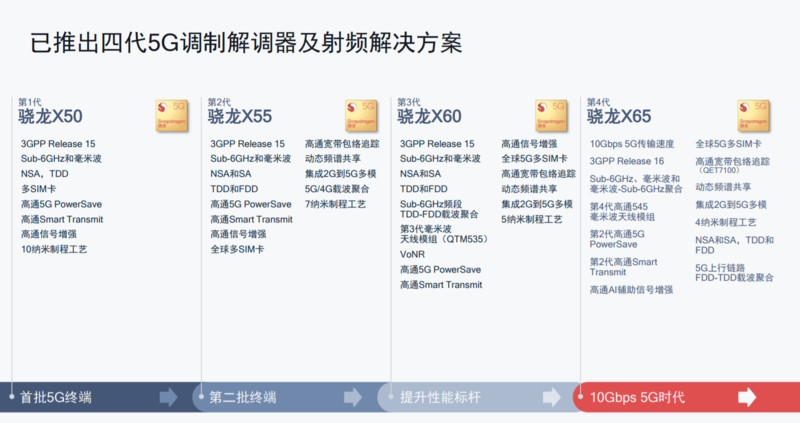Select the timeline dot before 提升性能标杆
The height and width of the screenshot is (423, 800).
(391, 396)
